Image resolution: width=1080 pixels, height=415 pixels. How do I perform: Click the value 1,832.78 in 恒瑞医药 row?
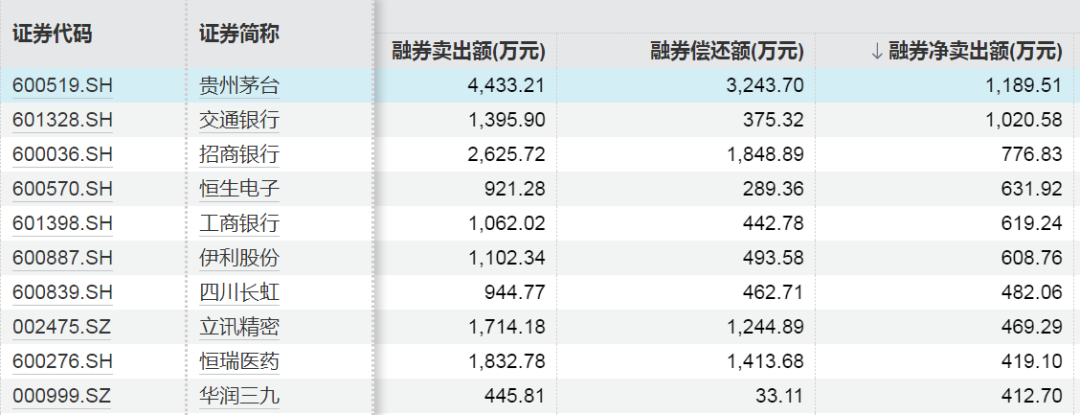(507, 361)
